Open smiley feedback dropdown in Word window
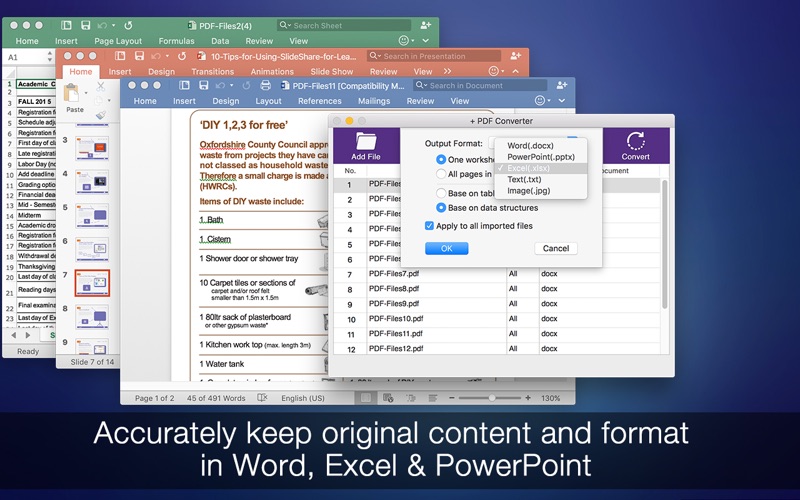Image resolution: width=800 pixels, height=500 pixels. coord(543,101)
